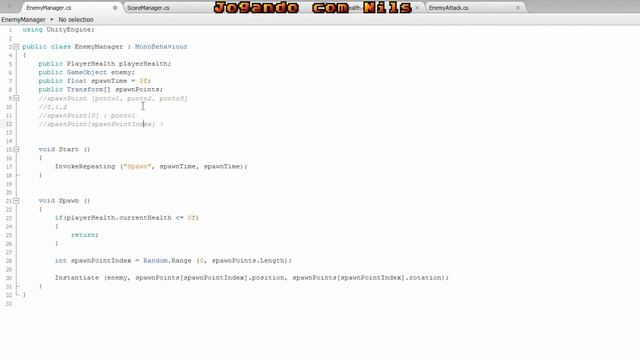Click 'public PlayerHealth playerHealth;' line

point(105,64)
